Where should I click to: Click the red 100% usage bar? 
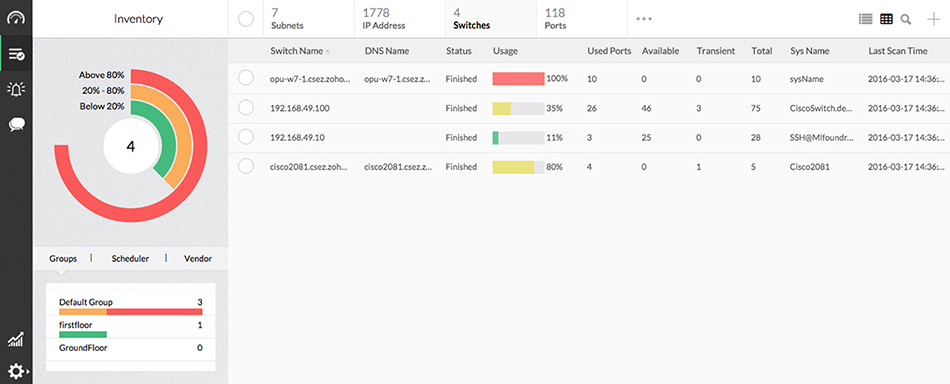(x=519, y=79)
